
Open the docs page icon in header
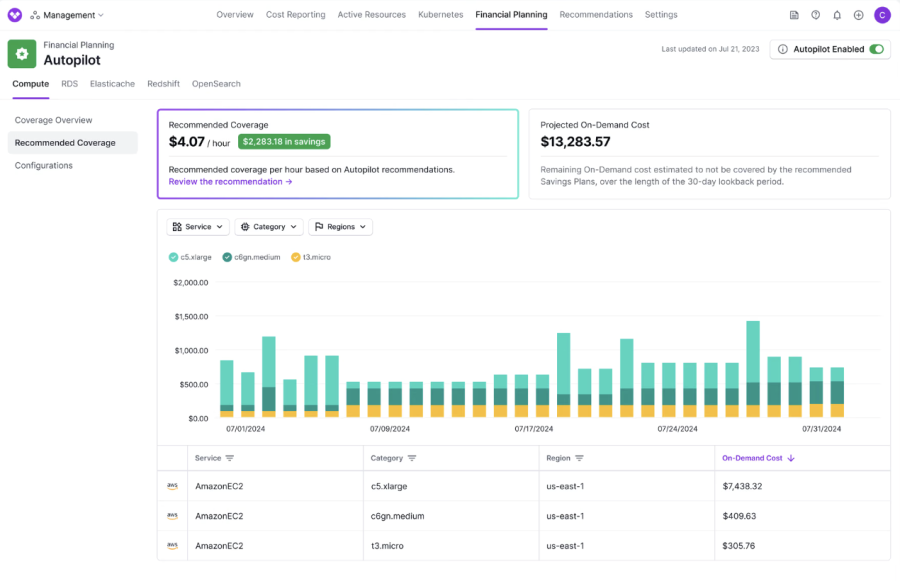coord(794,15)
